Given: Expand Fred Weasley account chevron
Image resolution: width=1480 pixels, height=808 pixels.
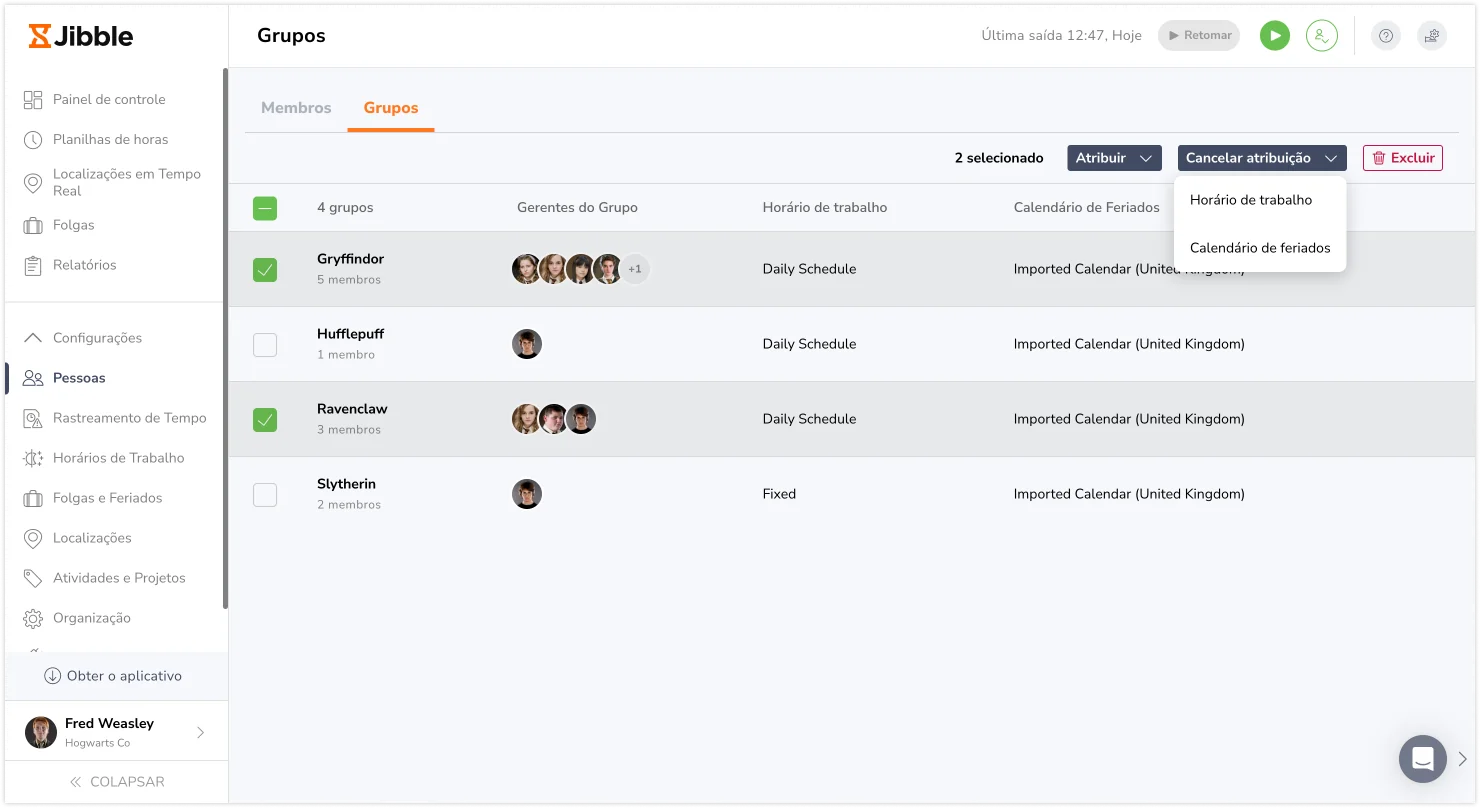Looking at the screenshot, I should (200, 732).
